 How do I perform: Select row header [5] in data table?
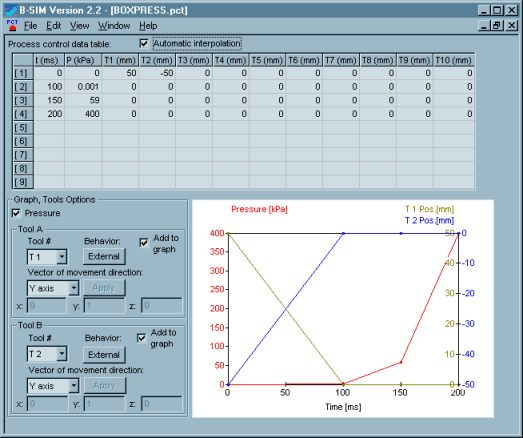[x=22, y=128]
